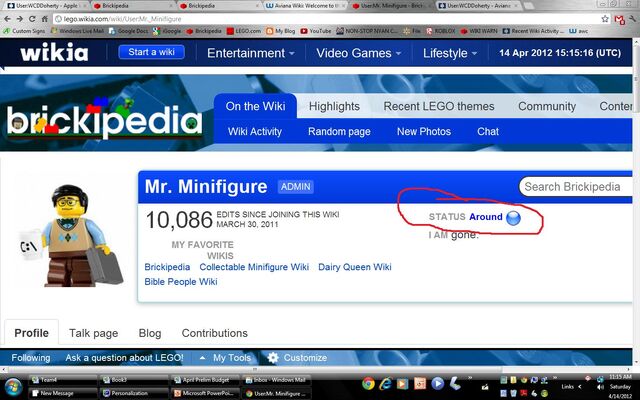640x400 pixels.
Task: Open Collectable Minifigure Wiki link
Action: (254, 267)
